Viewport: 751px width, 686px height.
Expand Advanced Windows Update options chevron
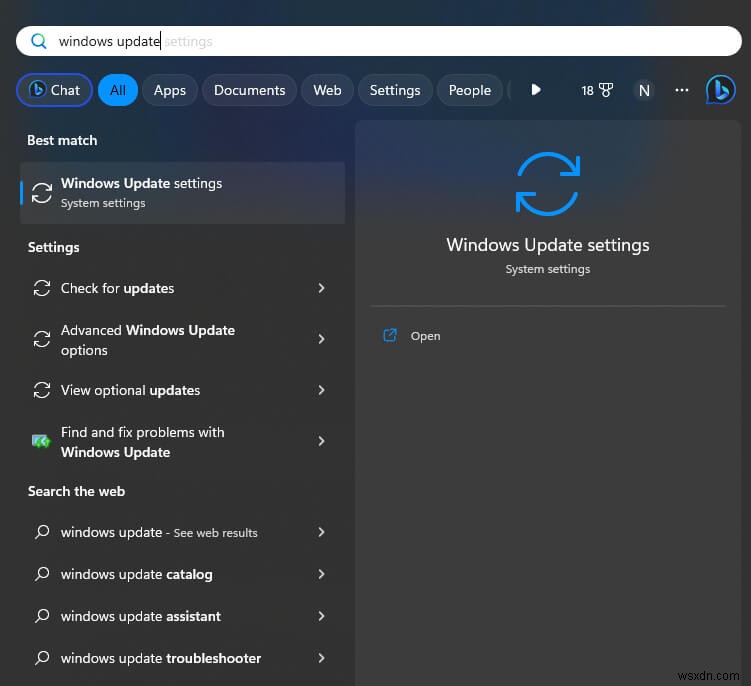click(321, 339)
